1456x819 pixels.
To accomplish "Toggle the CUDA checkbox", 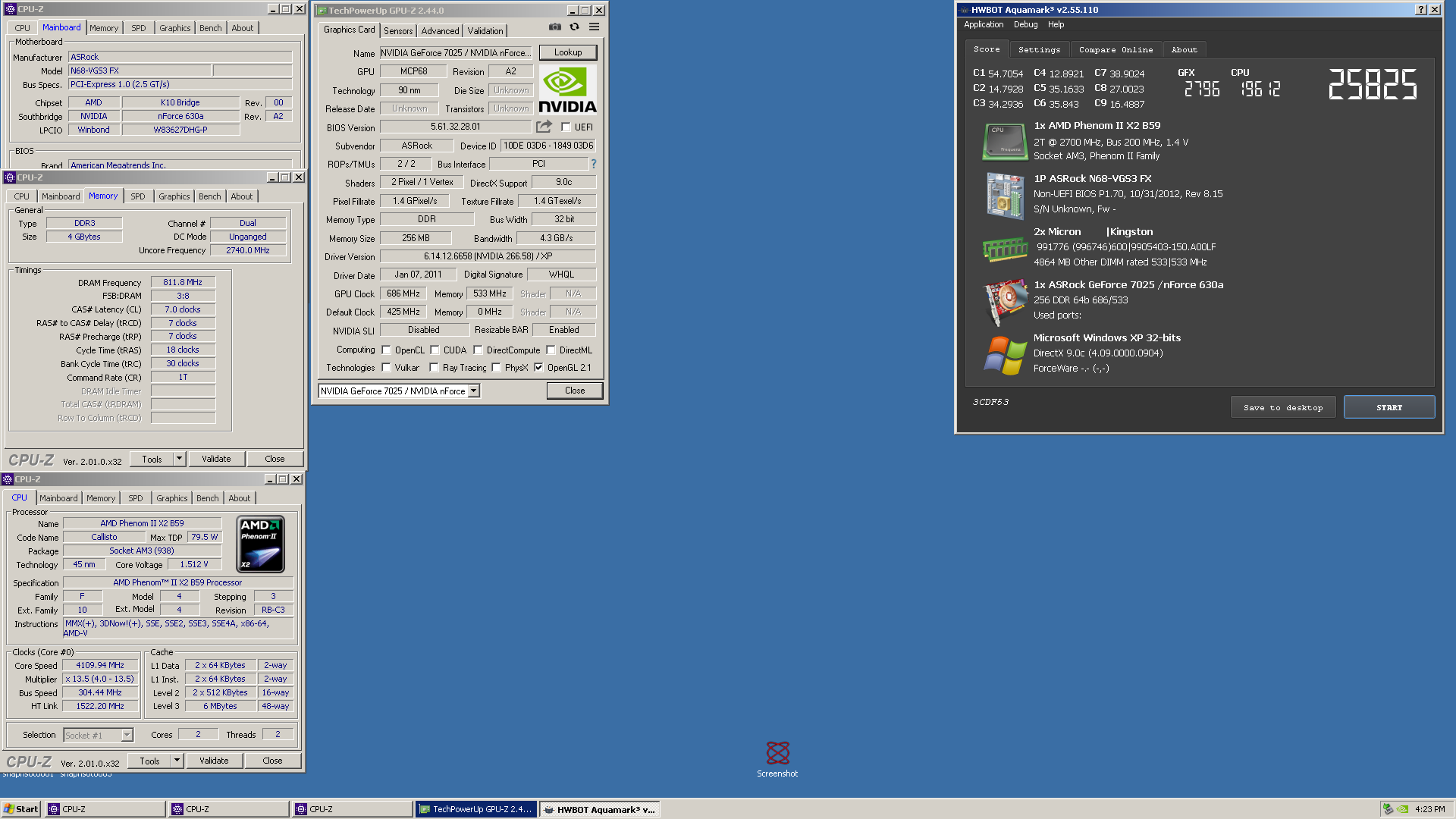I will [x=435, y=350].
